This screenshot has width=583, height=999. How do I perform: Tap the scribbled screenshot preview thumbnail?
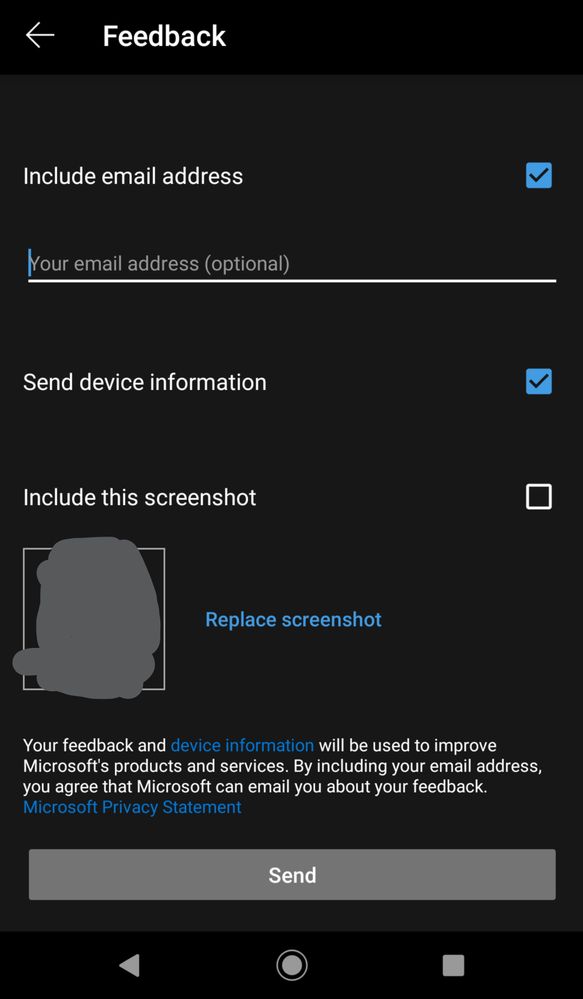point(94,619)
